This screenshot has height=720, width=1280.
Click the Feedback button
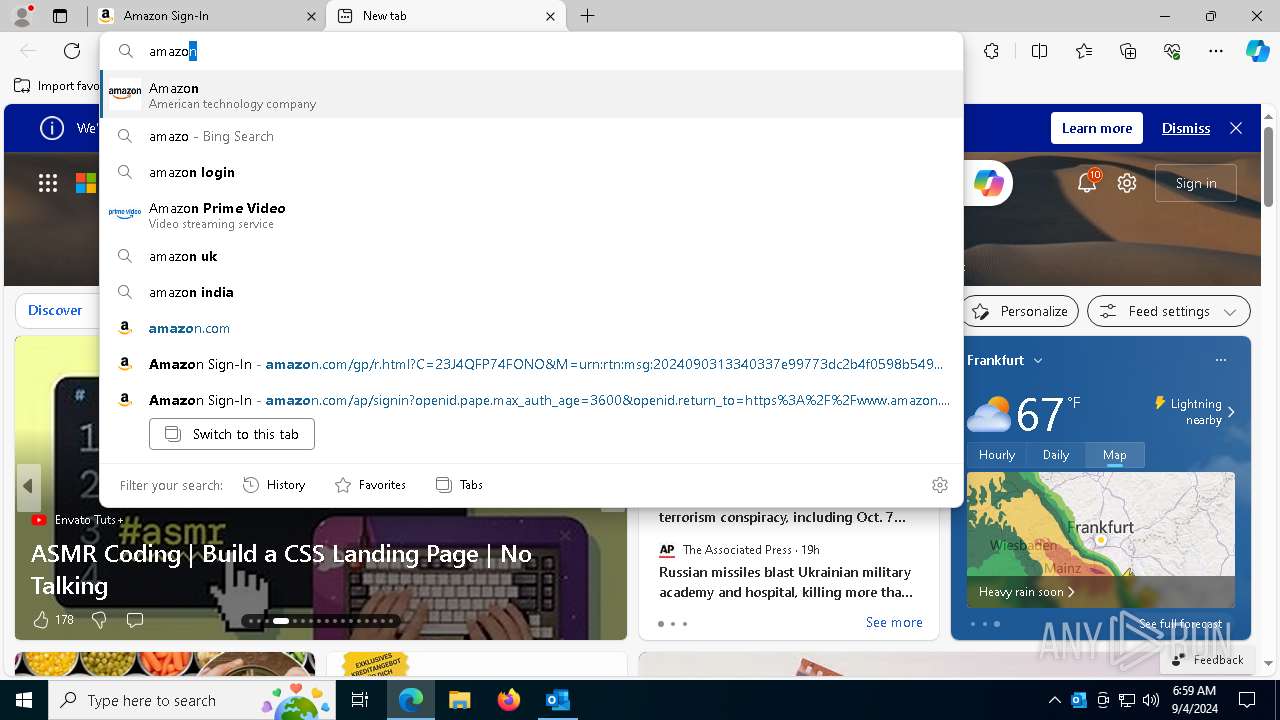coord(1207,660)
